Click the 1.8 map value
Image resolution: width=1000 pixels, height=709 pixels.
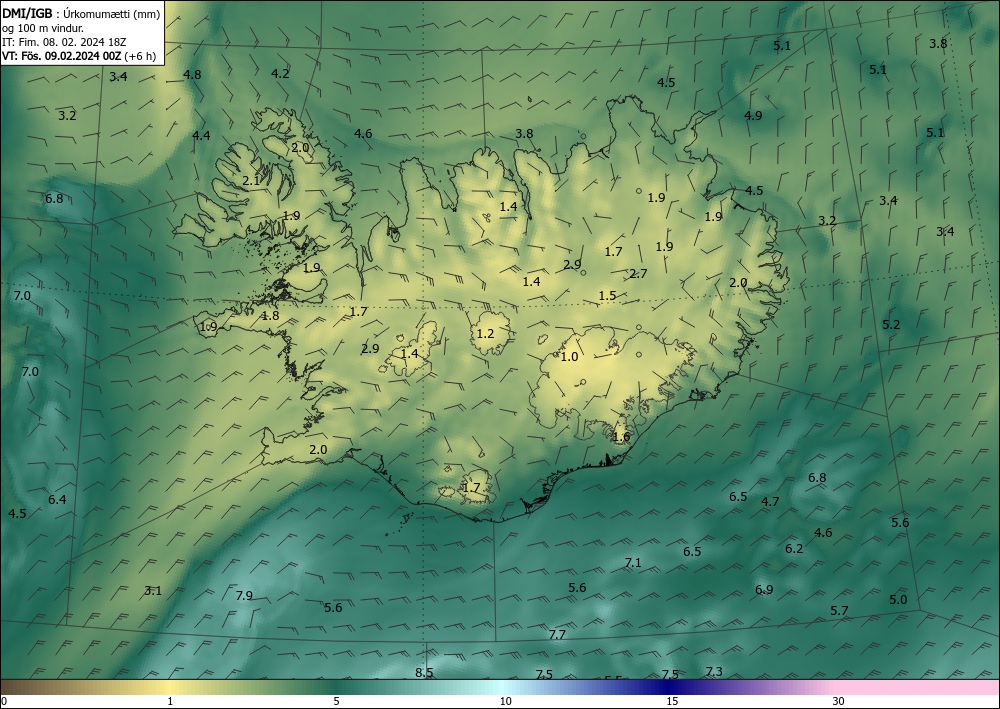(x=270, y=315)
